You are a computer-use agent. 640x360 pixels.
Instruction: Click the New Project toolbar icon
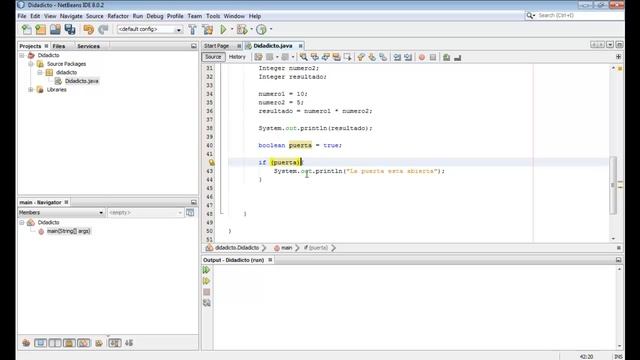tap(40, 29)
